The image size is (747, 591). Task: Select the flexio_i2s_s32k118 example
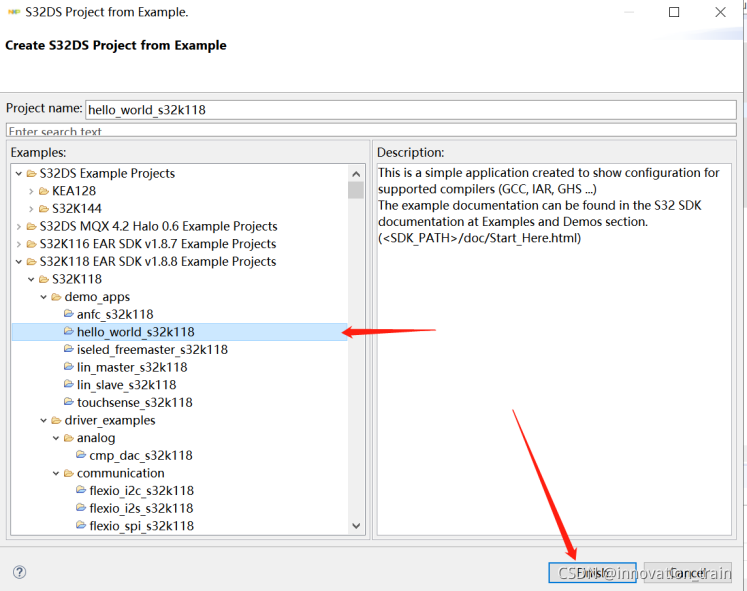point(141,508)
